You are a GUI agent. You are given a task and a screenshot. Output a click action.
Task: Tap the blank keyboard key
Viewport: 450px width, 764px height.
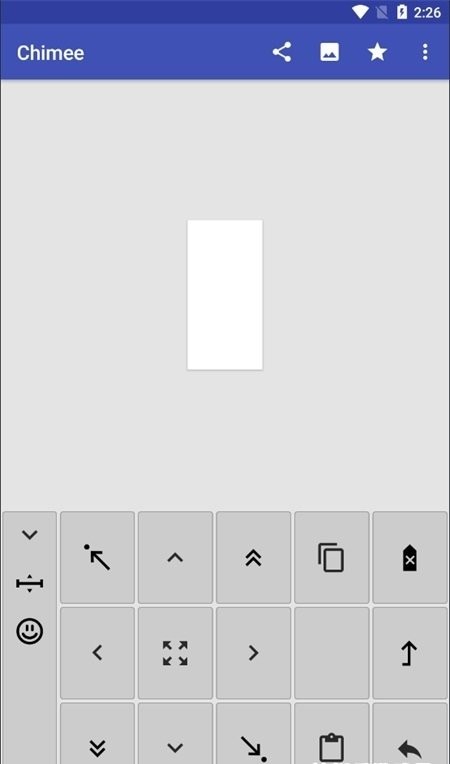click(332, 653)
